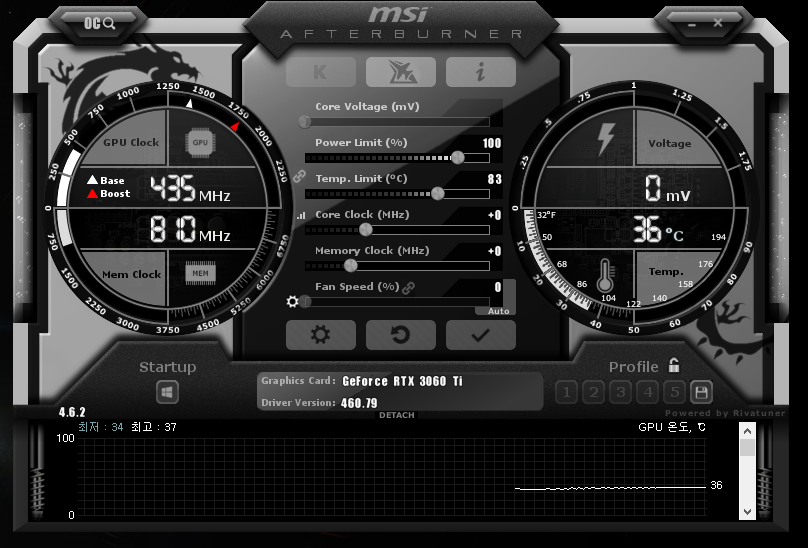Click the Memory Clock offset +0 value
808x548 pixels.
pyautogui.click(x=495, y=252)
